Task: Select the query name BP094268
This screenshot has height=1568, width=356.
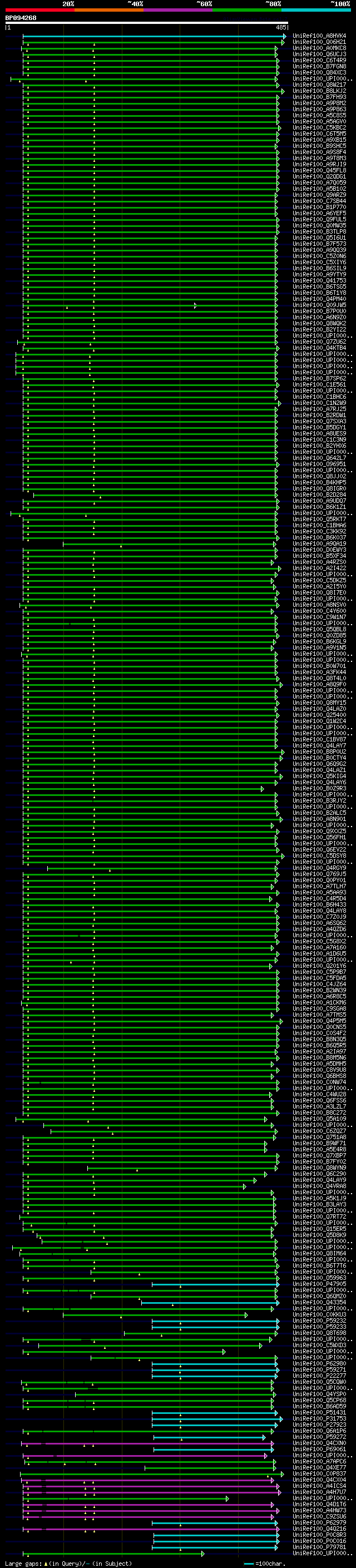Action: click(x=21, y=18)
